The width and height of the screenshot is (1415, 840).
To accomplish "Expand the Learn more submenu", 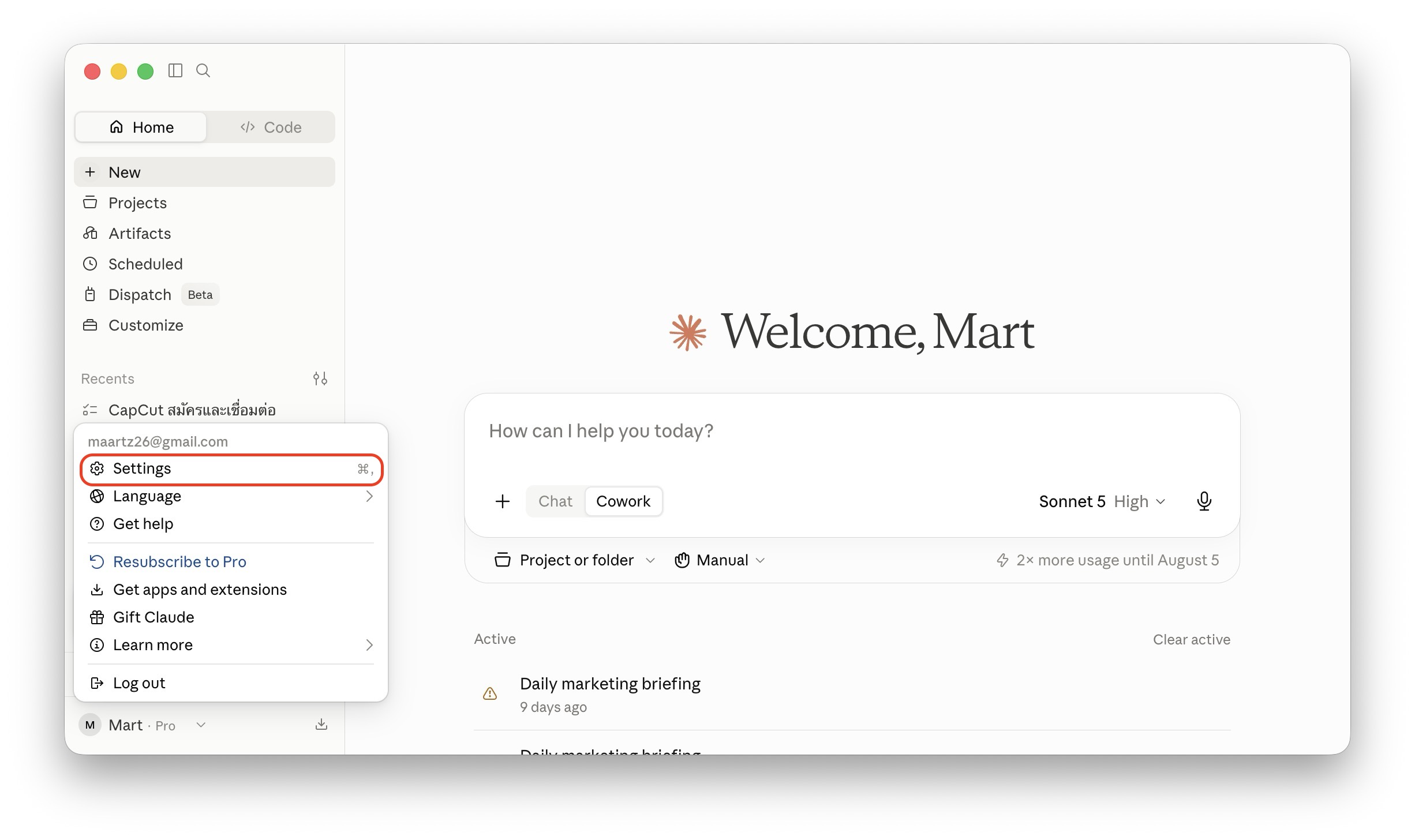I will click(231, 645).
